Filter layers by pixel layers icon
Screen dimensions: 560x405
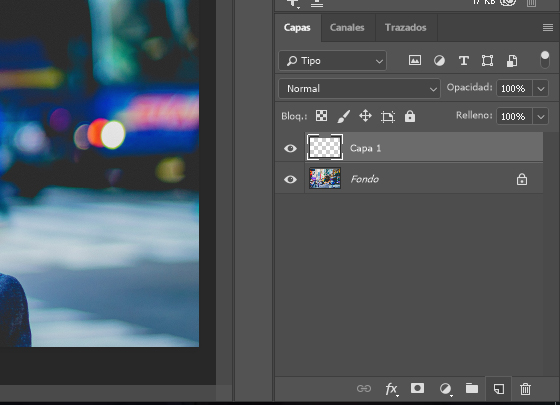coord(415,60)
